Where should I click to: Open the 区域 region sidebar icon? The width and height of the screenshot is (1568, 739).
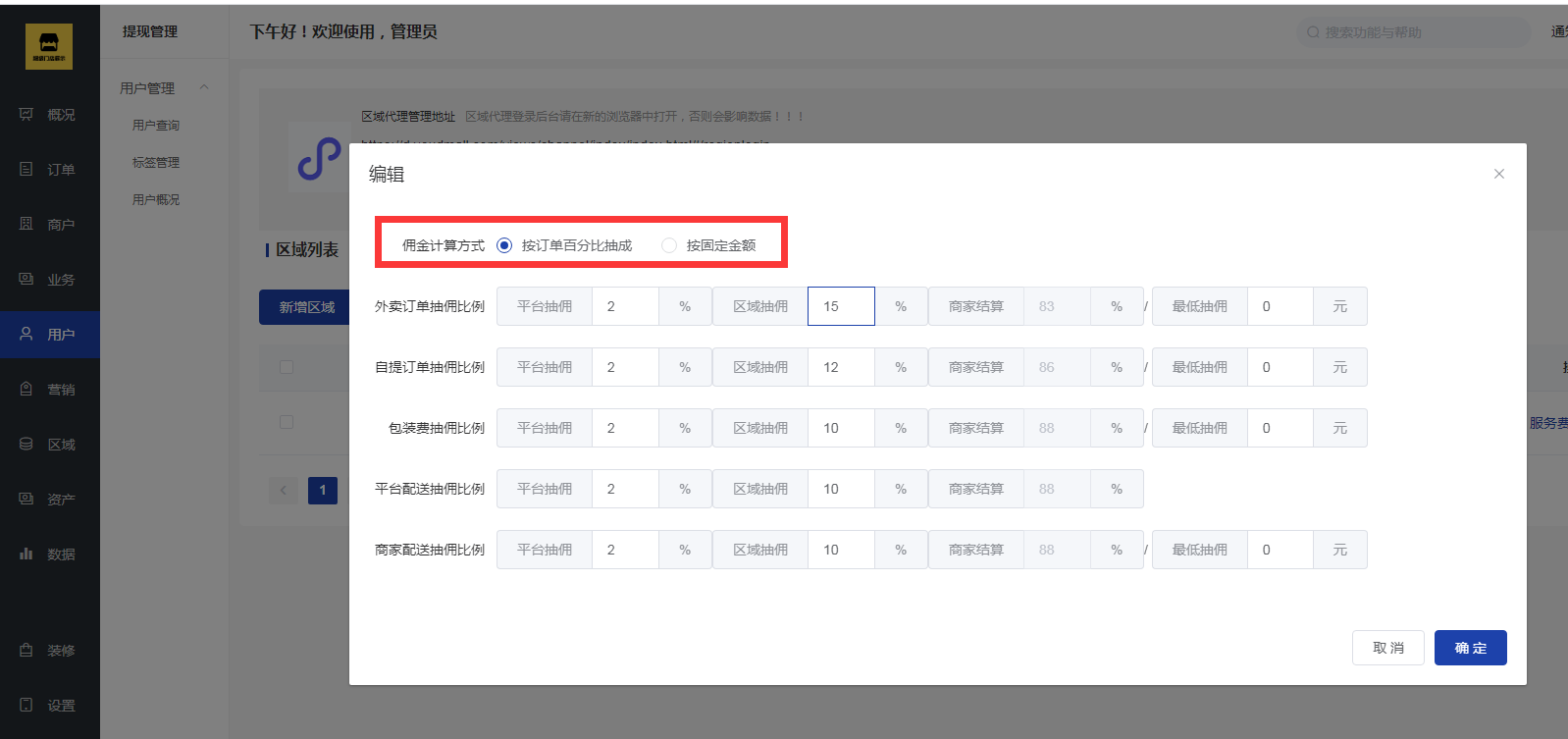(x=26, y=445)
